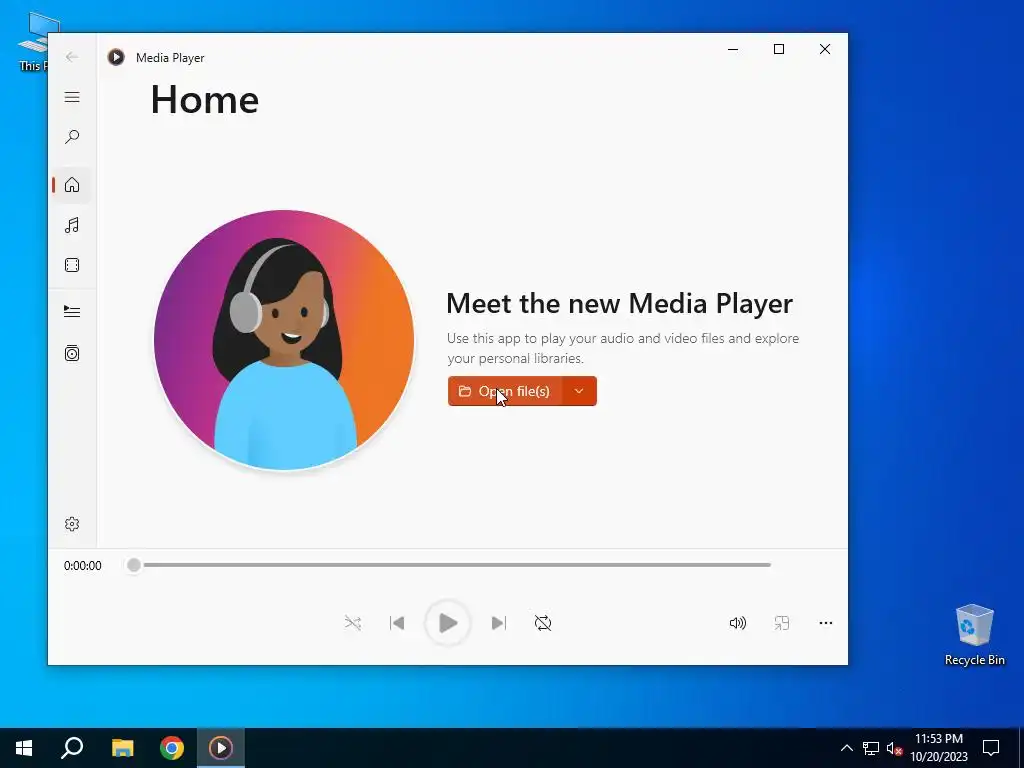The width and height of the screenshot is (1024, 768).
Task: Select This PC desktop icon
Action: (x=32, y=41)
